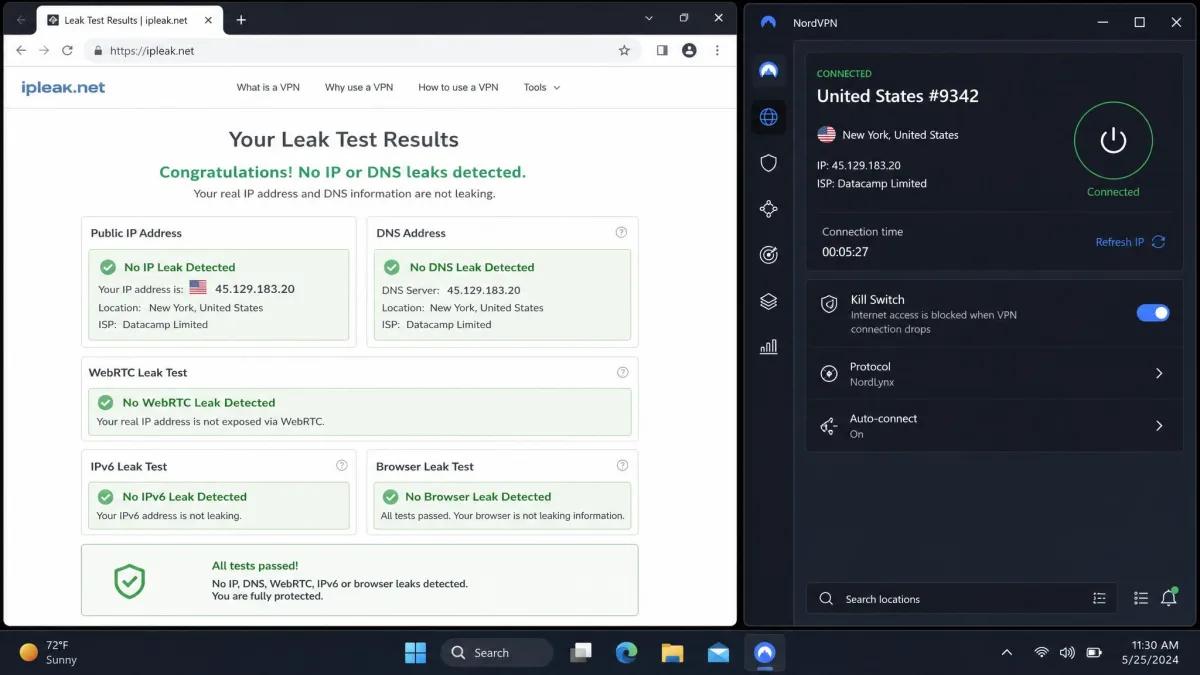The width and height of the screenshot is (1200, 675).
Task: Click the WebRTC Leak Test help icon
Action: 622,372
